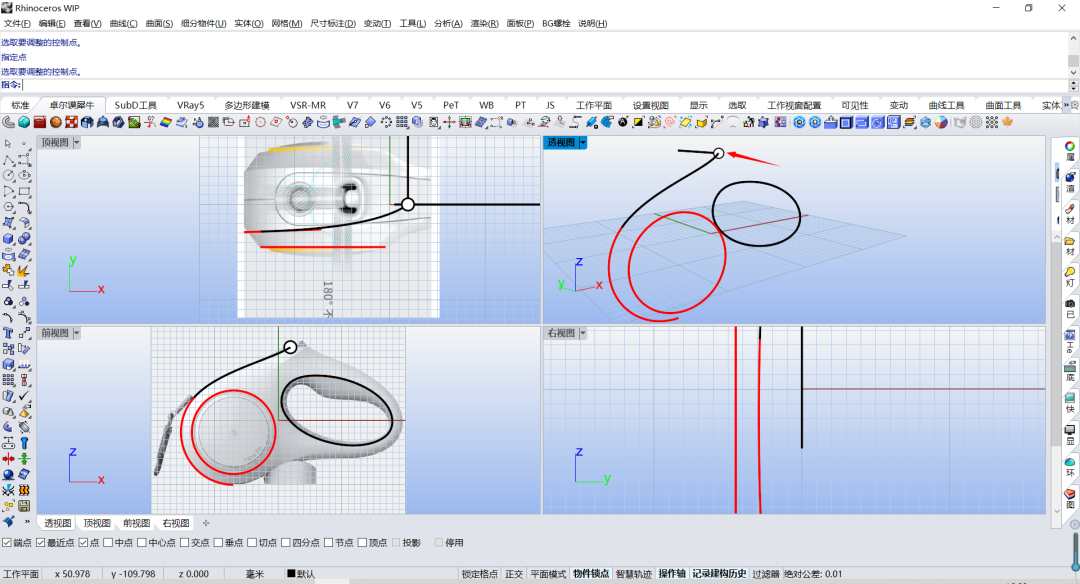Image resolution: width=1080 pixels, height=584 pixels.
Task: Open the 曲面(S) menu
Action: pyautogui.click(x=159, y=23)
